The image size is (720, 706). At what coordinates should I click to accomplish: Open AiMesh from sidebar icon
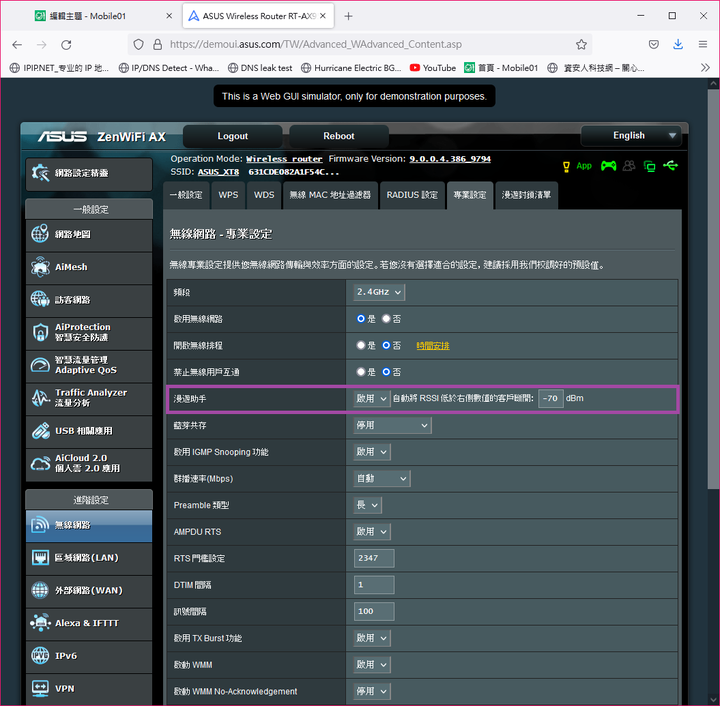point(40,267)
